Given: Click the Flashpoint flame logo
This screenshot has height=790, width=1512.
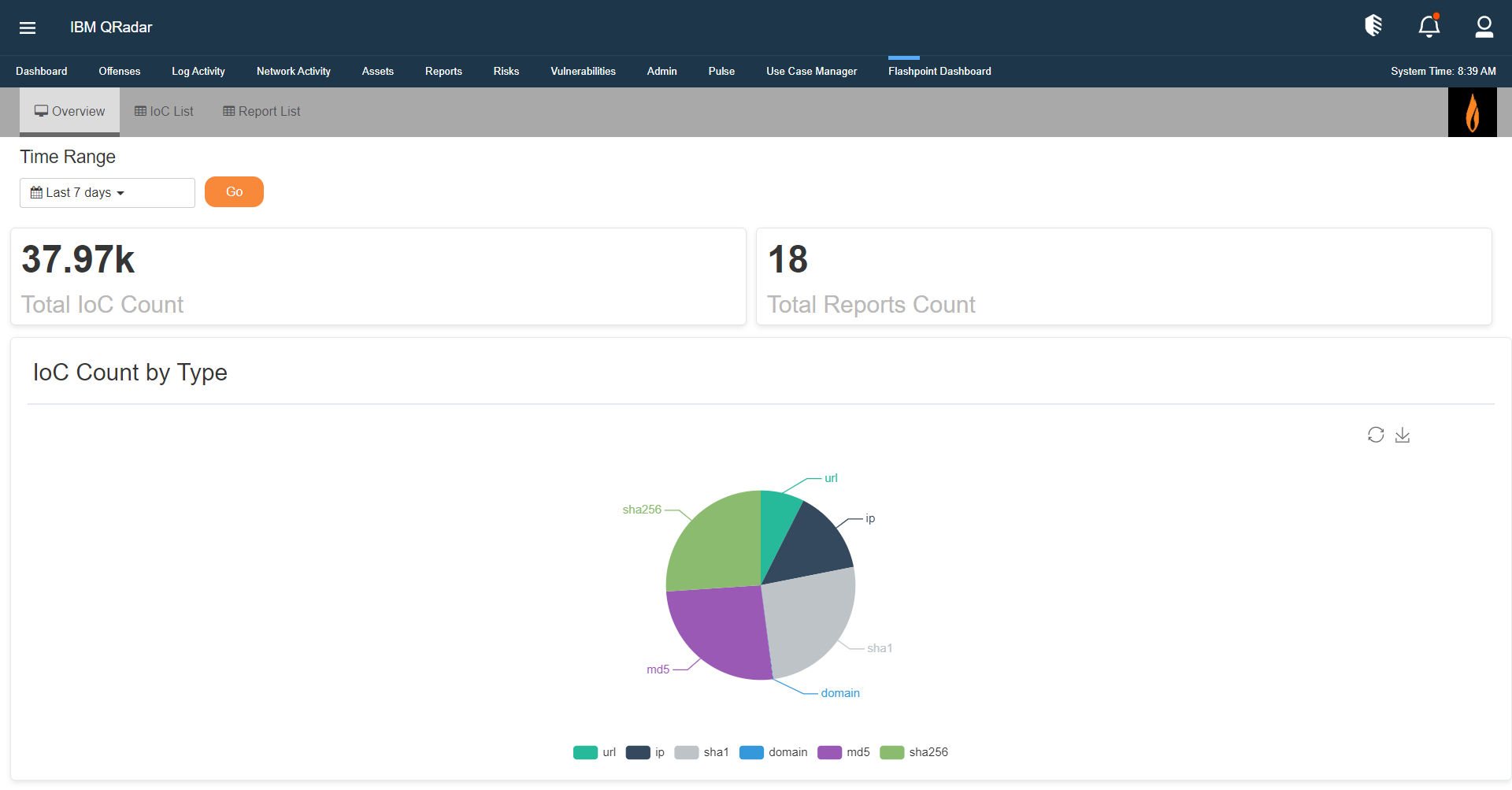Looking at the screenshot, I should (x=1472, y=112).
